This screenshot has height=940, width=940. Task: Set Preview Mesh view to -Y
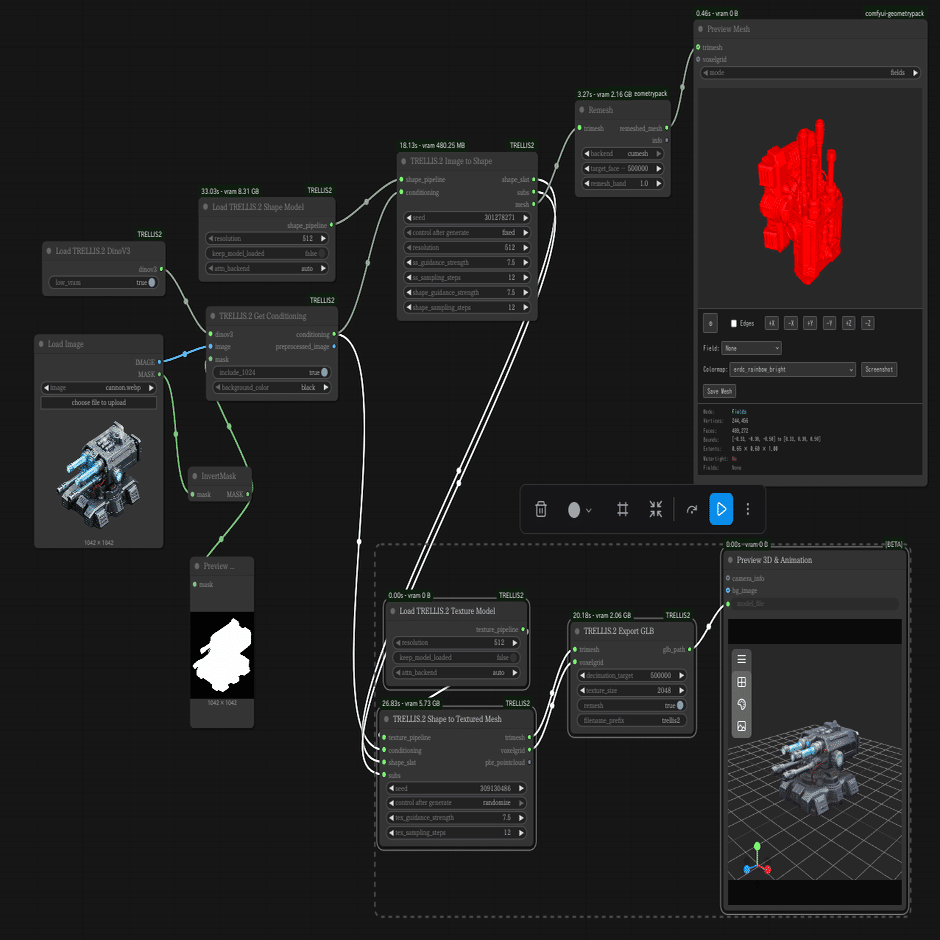tap(829, 323)
